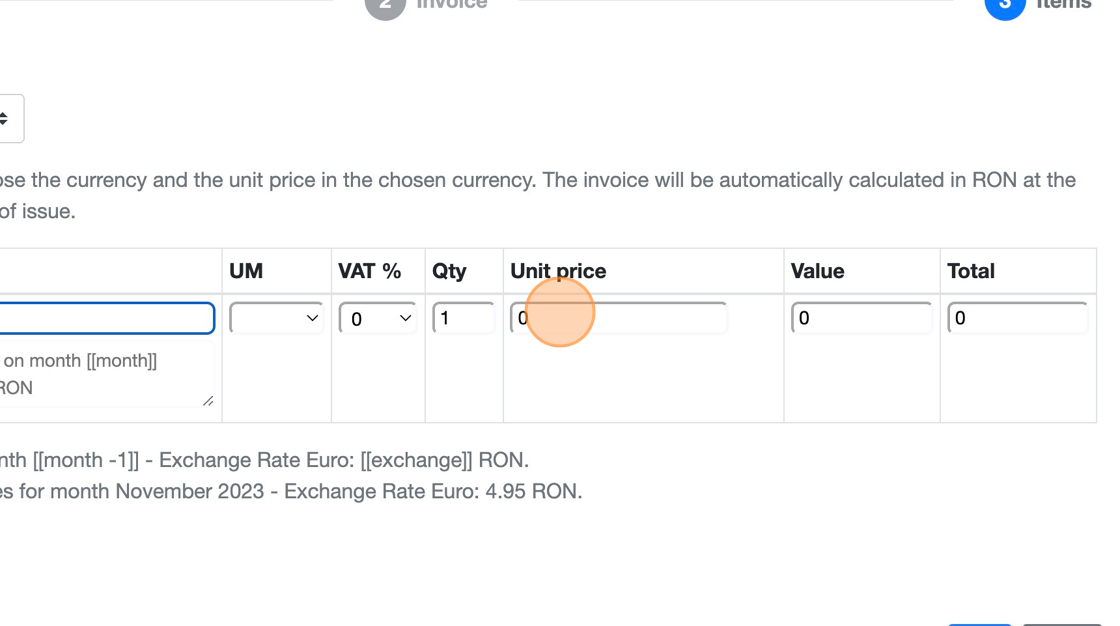1120x626 pixels.
Task: Focus the Qty input field
Action: click(x=464, y=318)
